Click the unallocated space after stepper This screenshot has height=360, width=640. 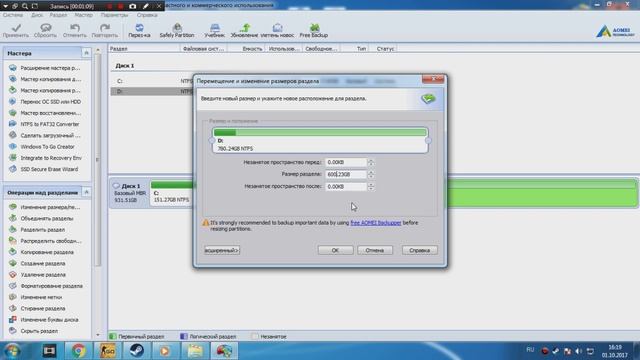pyautogui.click(x=371, y=186)
